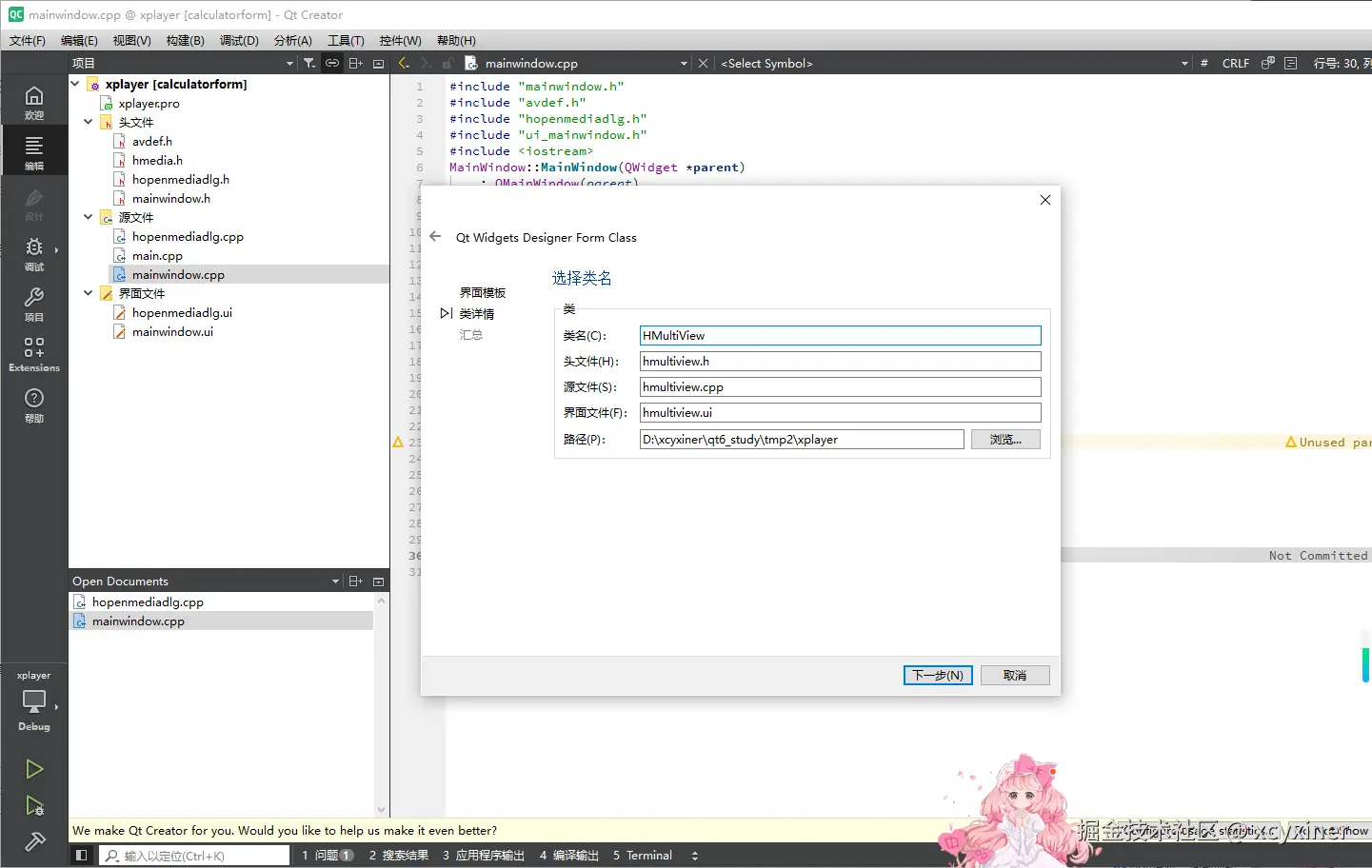The image size is (1372, 868).
Task: Toggle synchronize with editor link icon
Action: pyautogui.click(x=332, y=63)
